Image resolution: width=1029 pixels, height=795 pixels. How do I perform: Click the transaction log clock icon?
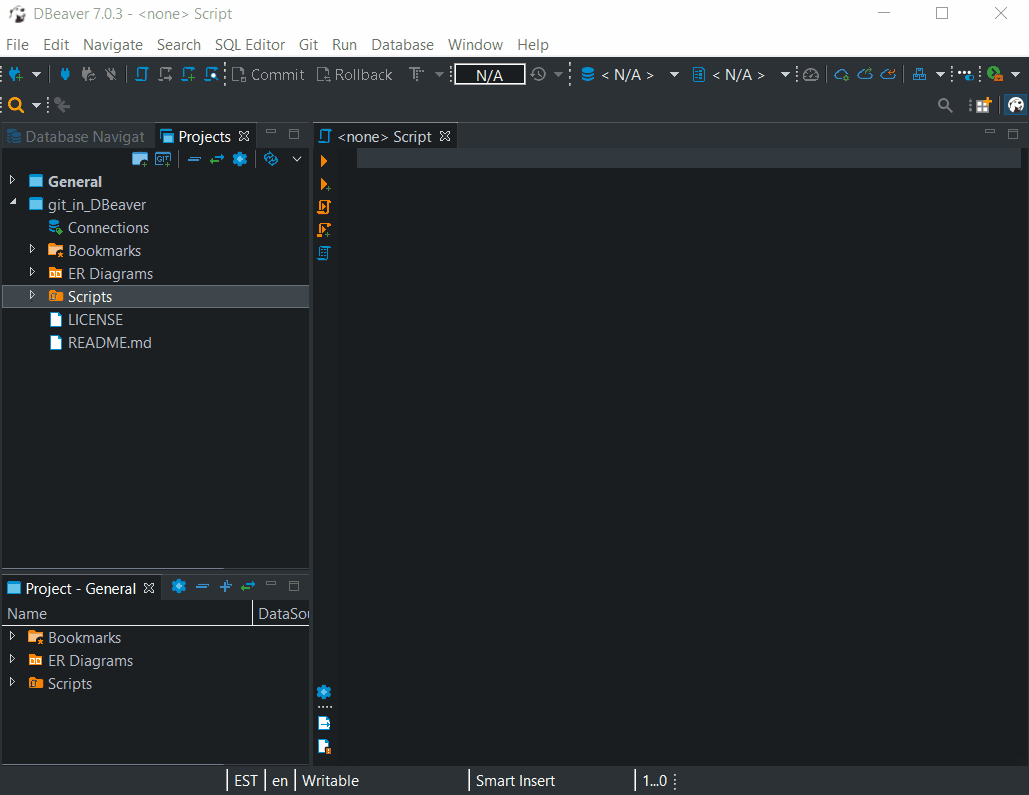click(x=538, y=75)
